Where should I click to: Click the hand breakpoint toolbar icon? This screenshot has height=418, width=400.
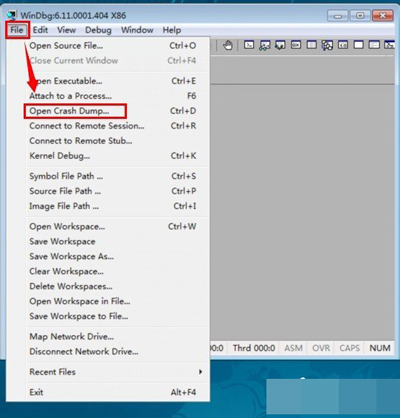pos(228,45)
